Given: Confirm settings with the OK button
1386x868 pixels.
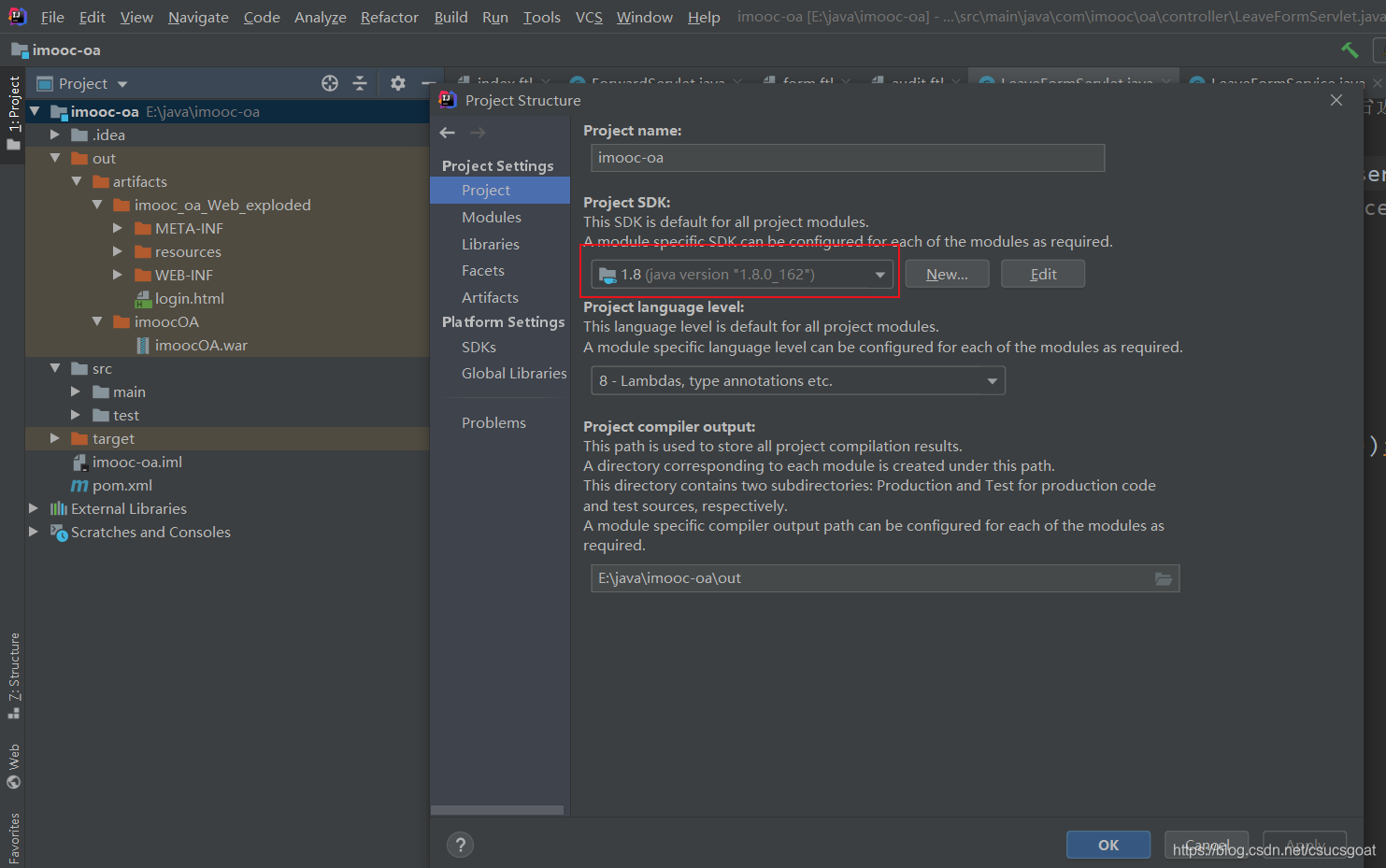Looking at the screenshot, I should [1107, 844].
